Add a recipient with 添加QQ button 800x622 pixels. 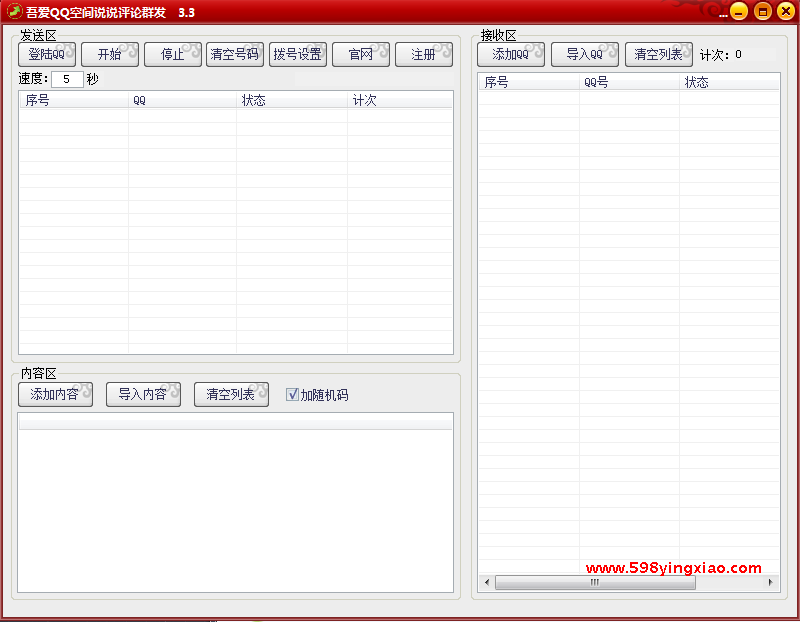(x=511, y=54)
